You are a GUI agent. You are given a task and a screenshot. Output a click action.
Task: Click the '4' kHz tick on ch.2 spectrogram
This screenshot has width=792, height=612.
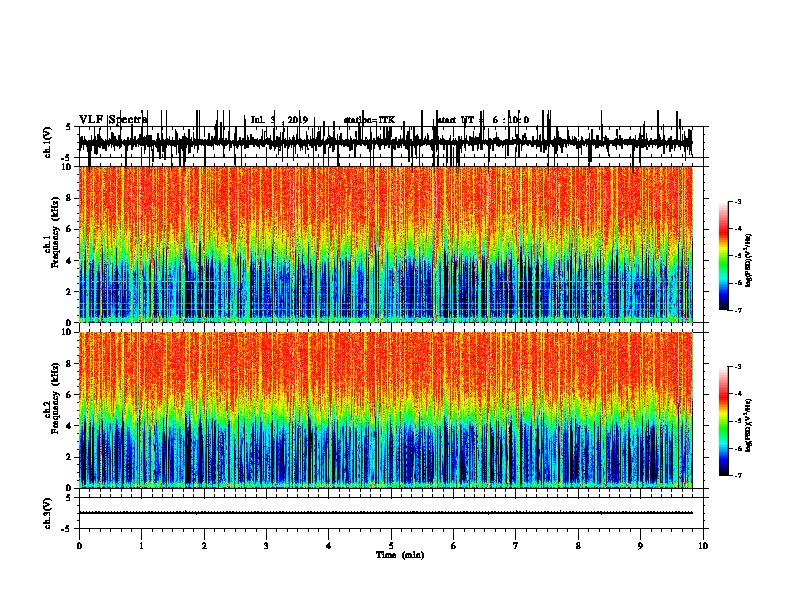[x=70, y=426]
